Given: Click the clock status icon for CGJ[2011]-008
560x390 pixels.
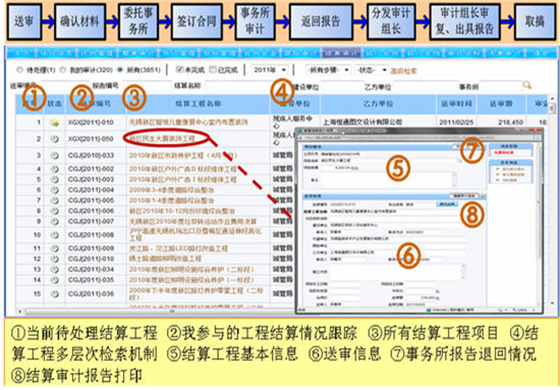Looking at the screenshot, I should 54,235.
